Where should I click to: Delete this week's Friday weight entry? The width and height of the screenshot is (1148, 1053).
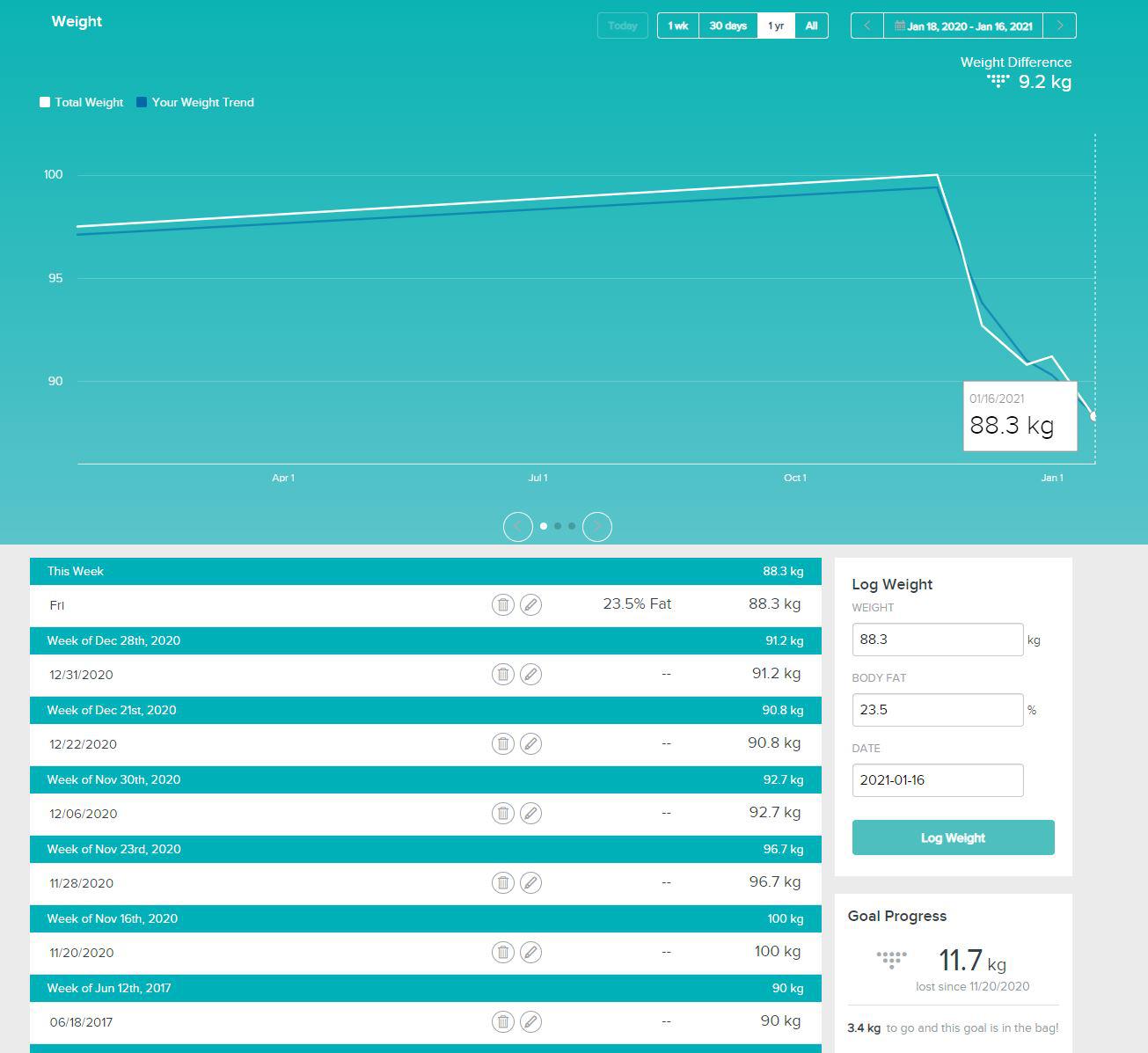tap(502, 604)
